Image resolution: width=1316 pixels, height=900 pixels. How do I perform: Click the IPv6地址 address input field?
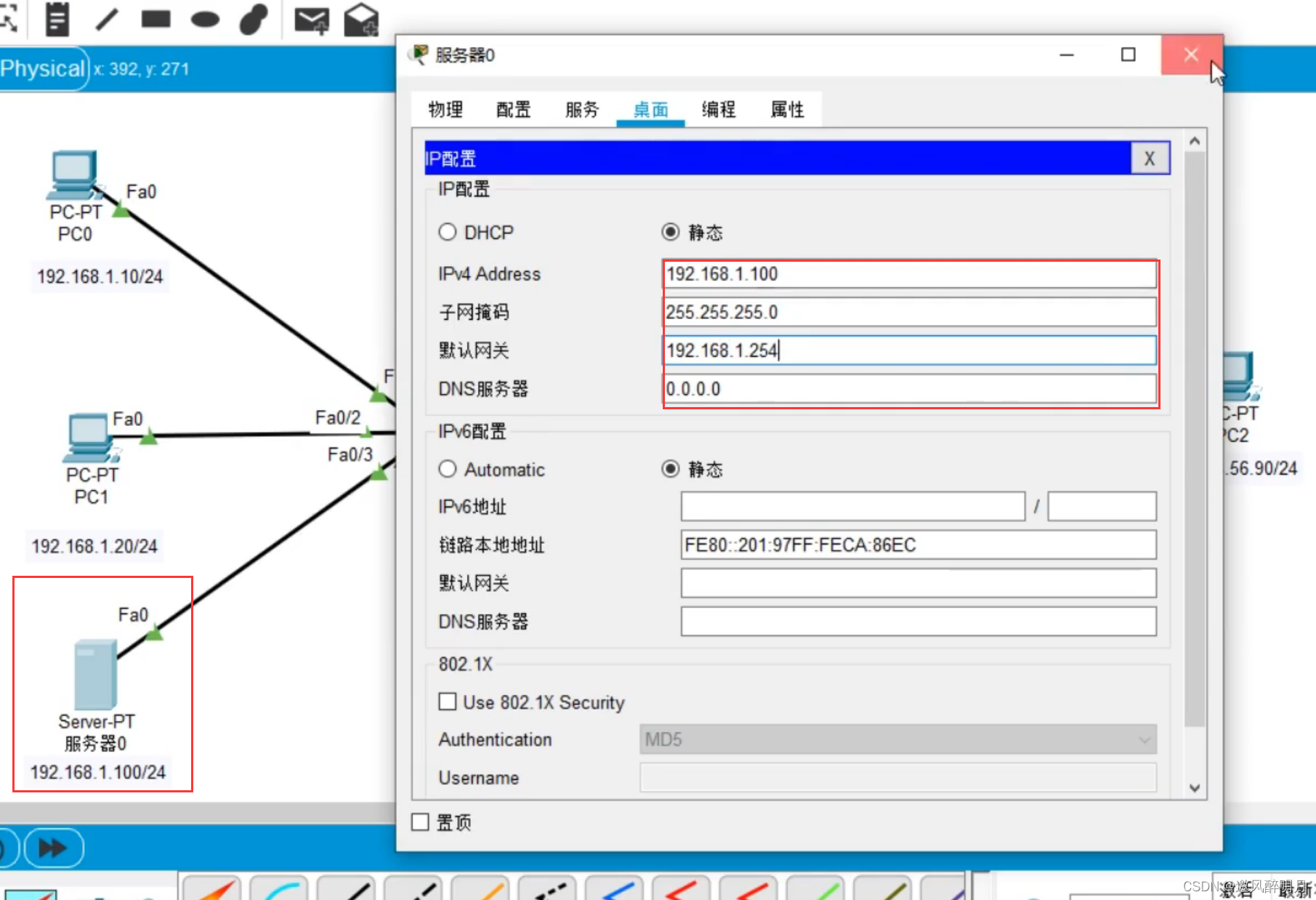pyautogui.click(x=853, y=507)
